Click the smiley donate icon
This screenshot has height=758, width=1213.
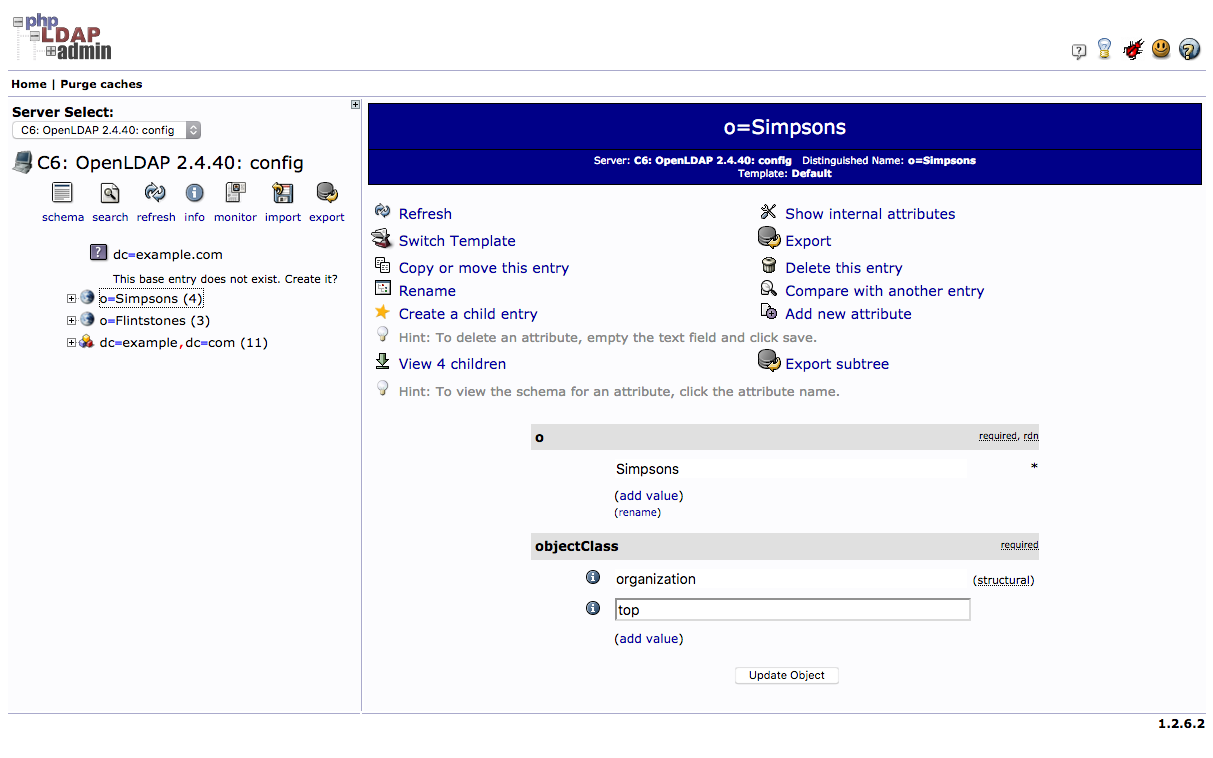(x=1161, y=48)
